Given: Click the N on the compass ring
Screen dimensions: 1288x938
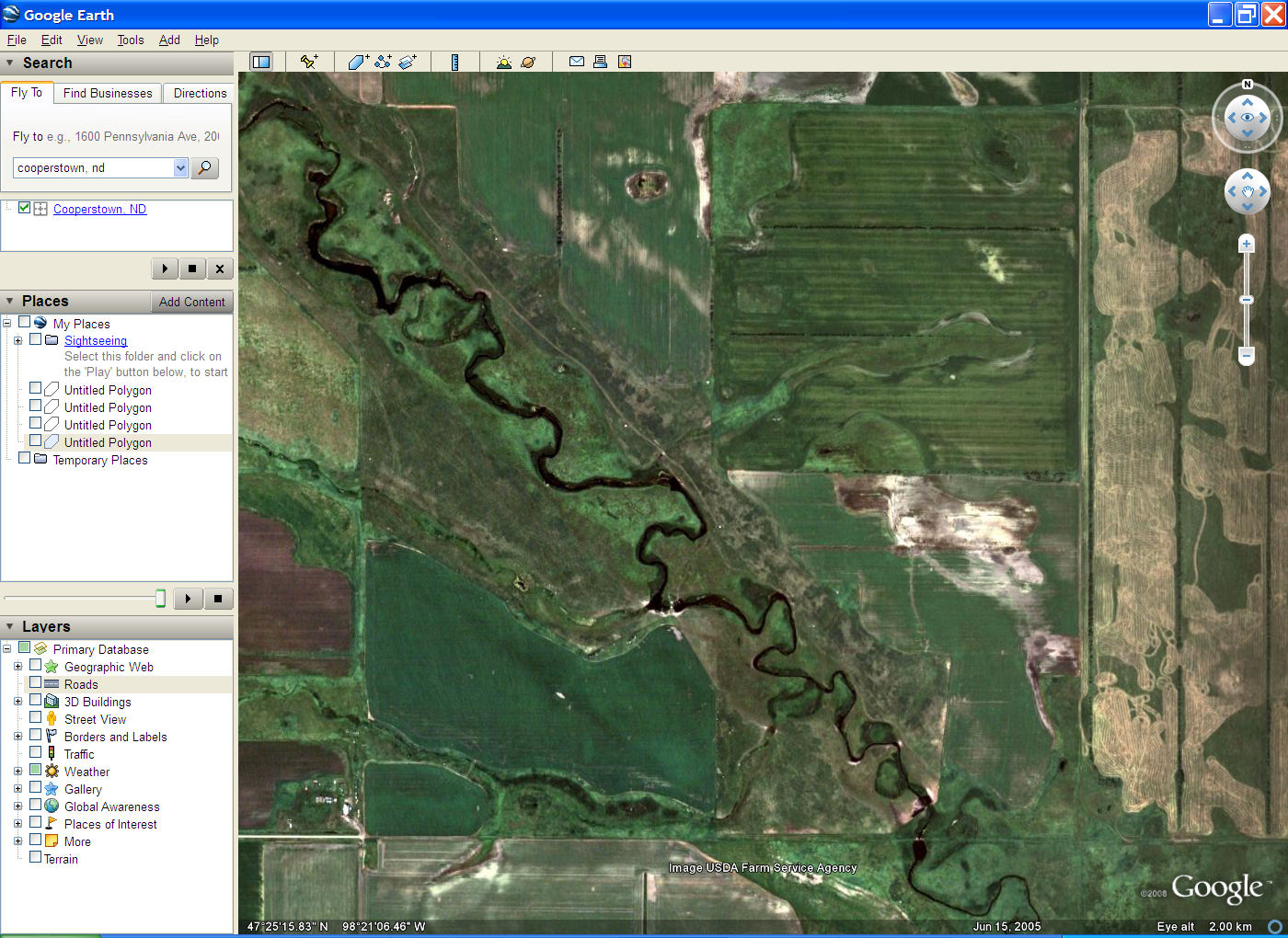Looking at the screenshot, I should 1248,85.
